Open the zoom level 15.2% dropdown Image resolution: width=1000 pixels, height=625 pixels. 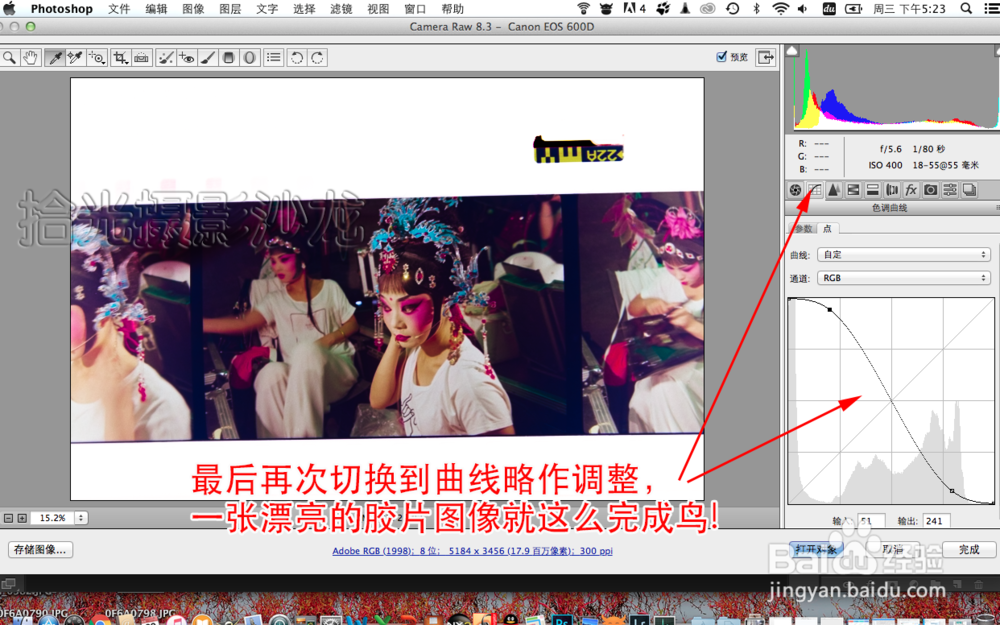pos(59,518)
